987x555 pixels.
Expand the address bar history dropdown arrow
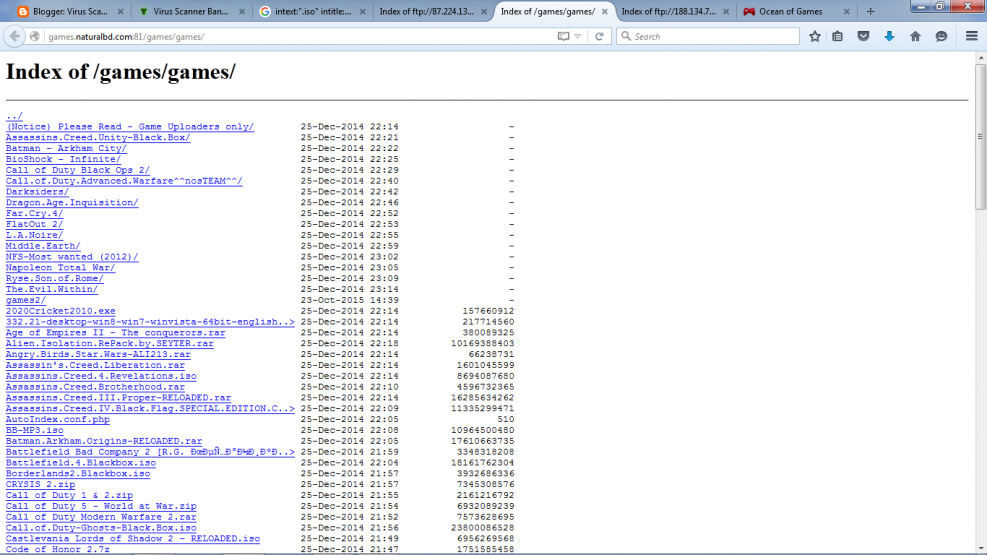578,36
